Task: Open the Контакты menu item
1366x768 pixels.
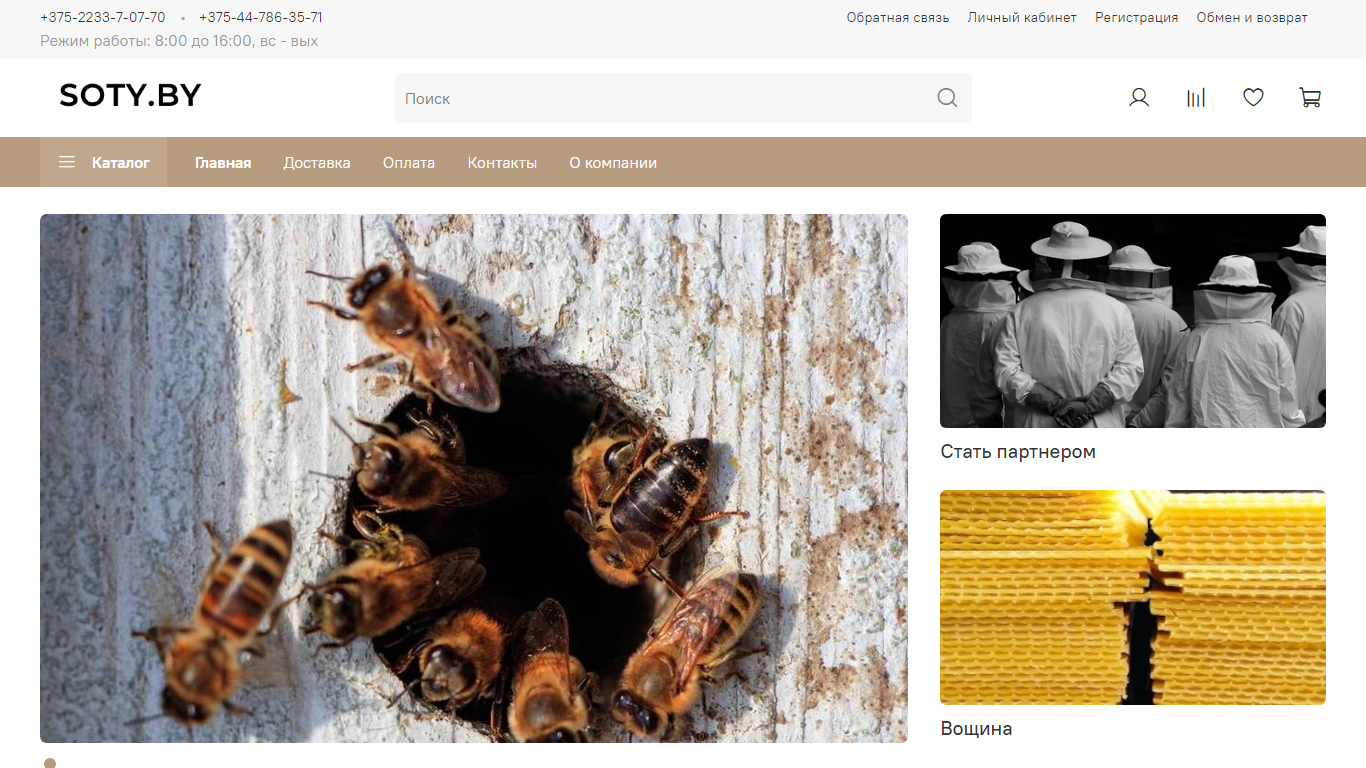Action: coord(502,163)
